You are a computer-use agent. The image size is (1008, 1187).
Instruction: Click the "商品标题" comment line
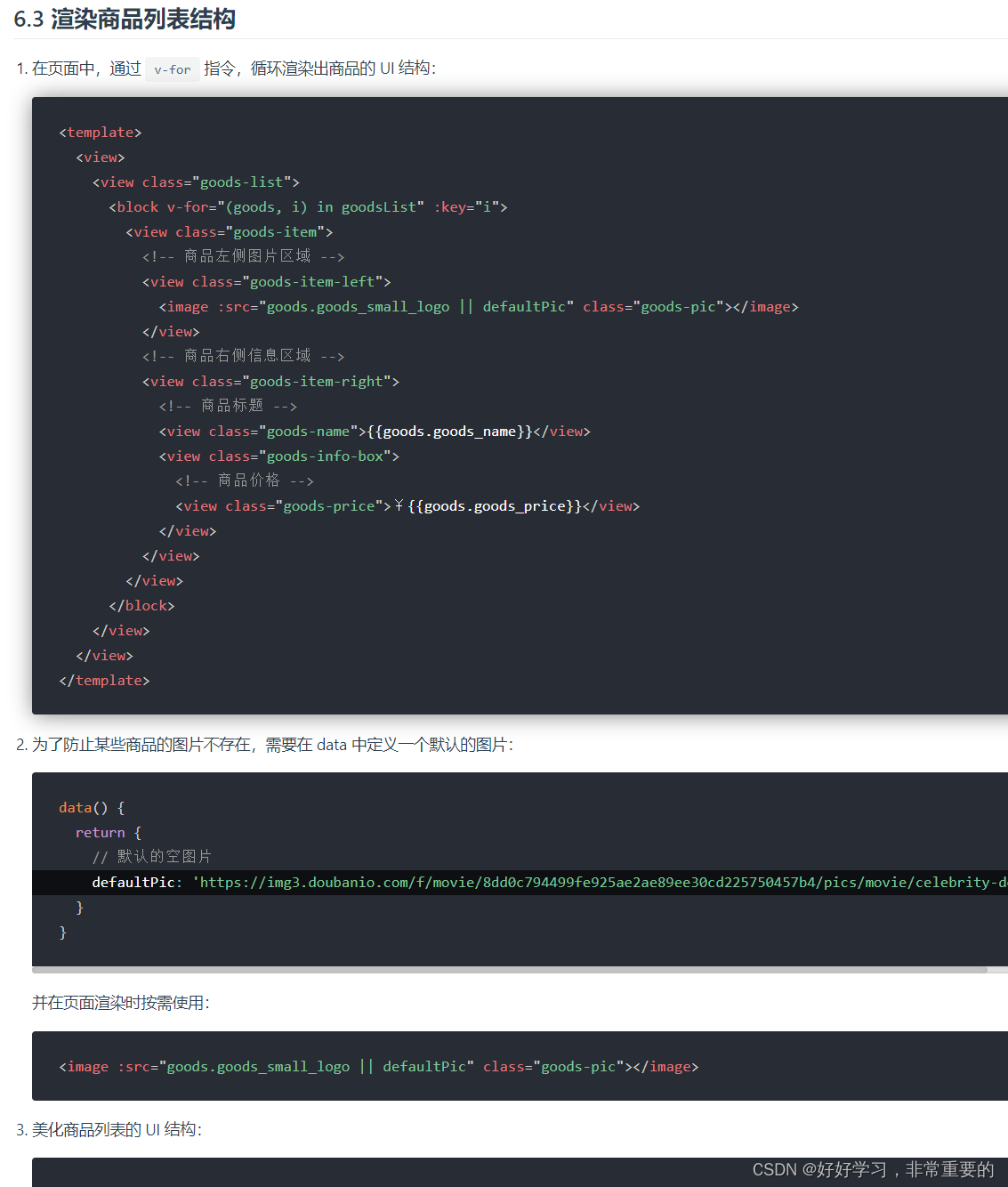228,406
